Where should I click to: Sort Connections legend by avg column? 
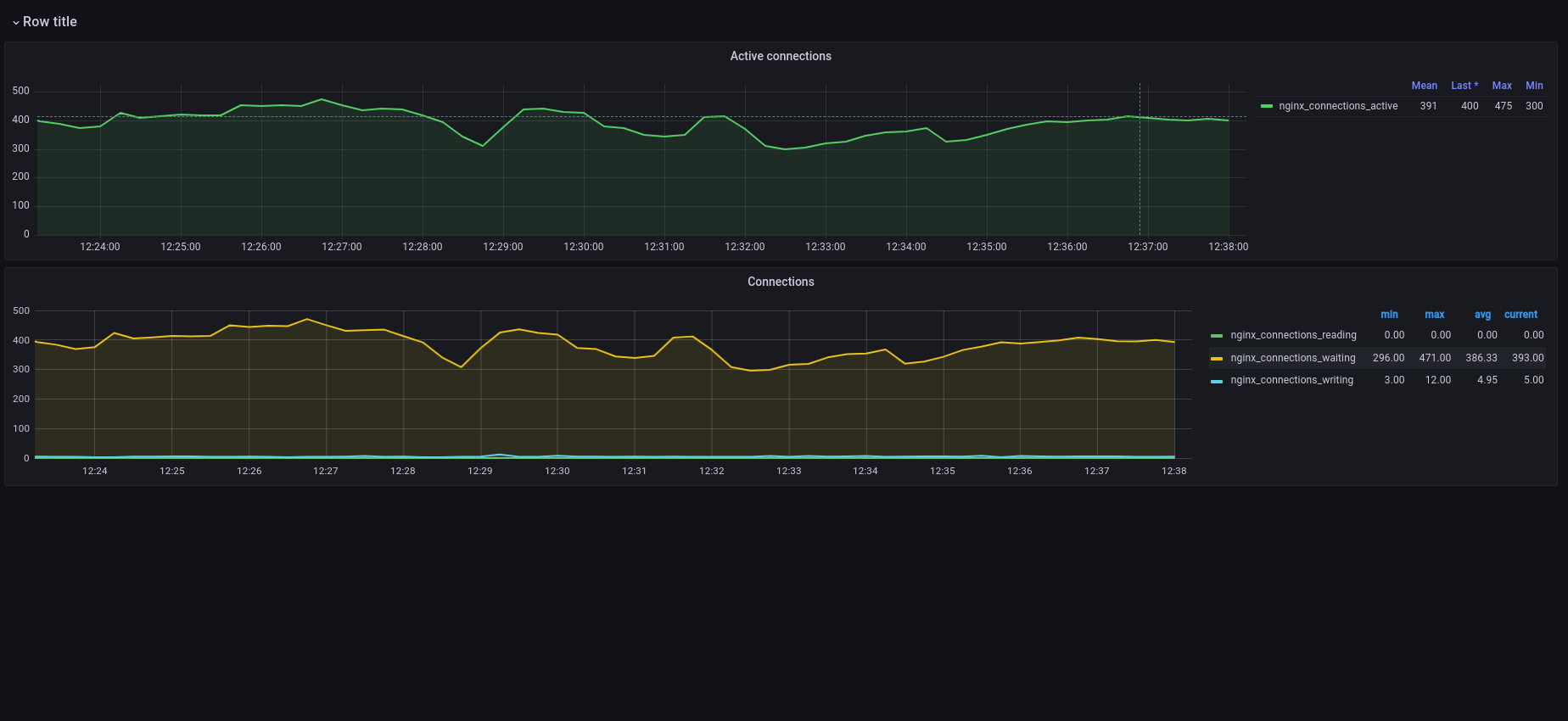(x=1482, y=315)
